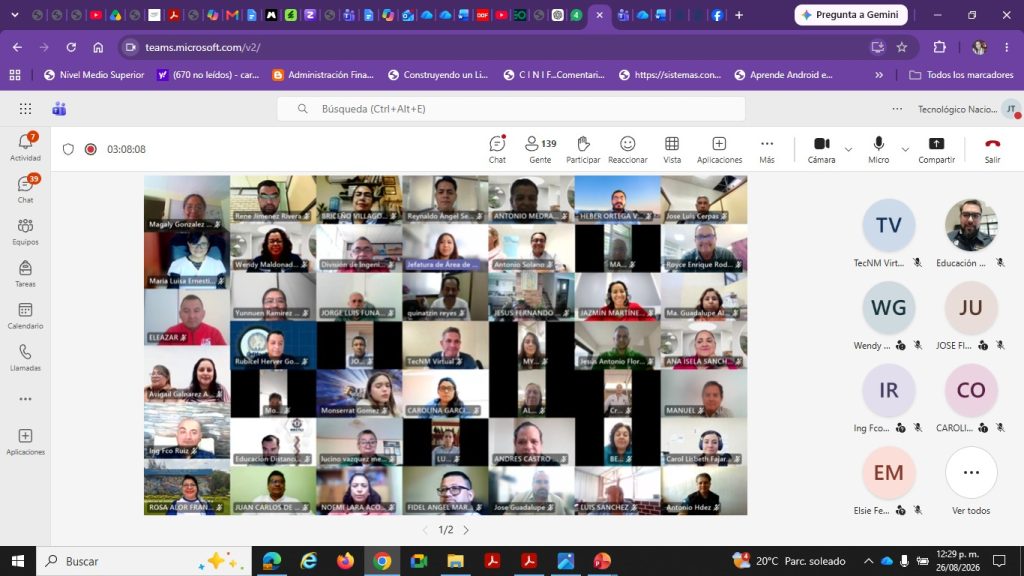
Task: Open Calendario in left sidebar
Action: 25,315
